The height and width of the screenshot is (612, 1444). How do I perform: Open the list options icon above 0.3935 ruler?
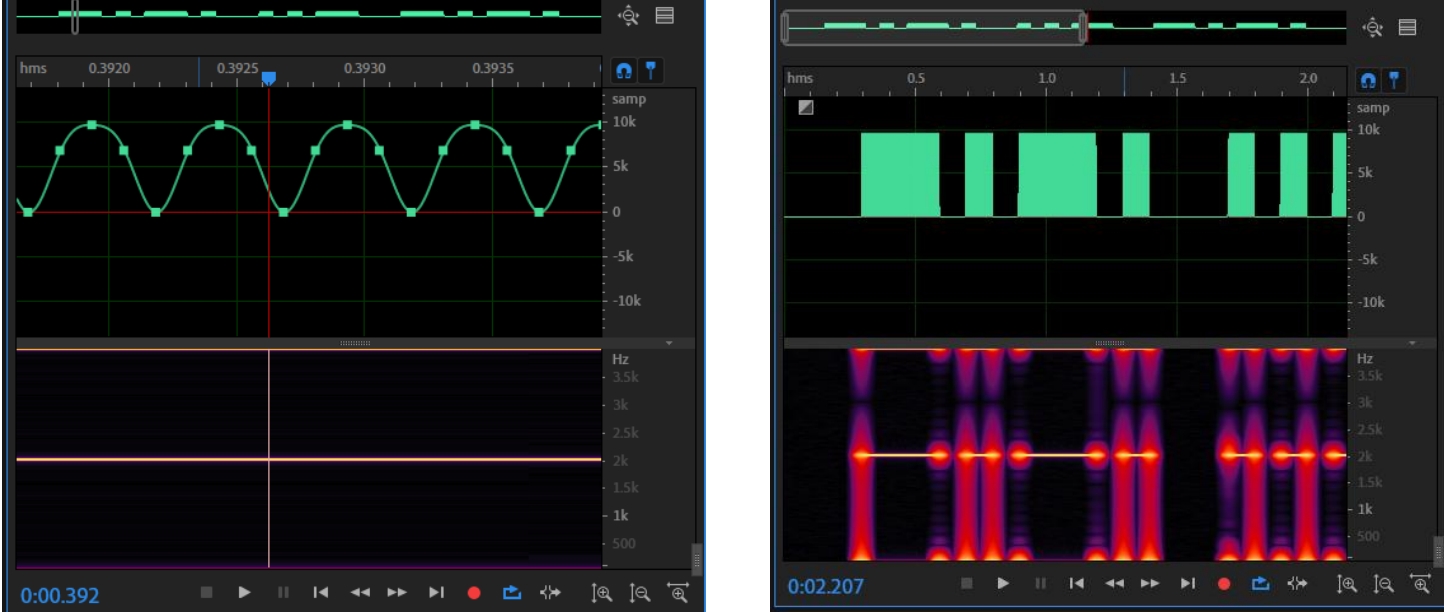coord(664,16)
